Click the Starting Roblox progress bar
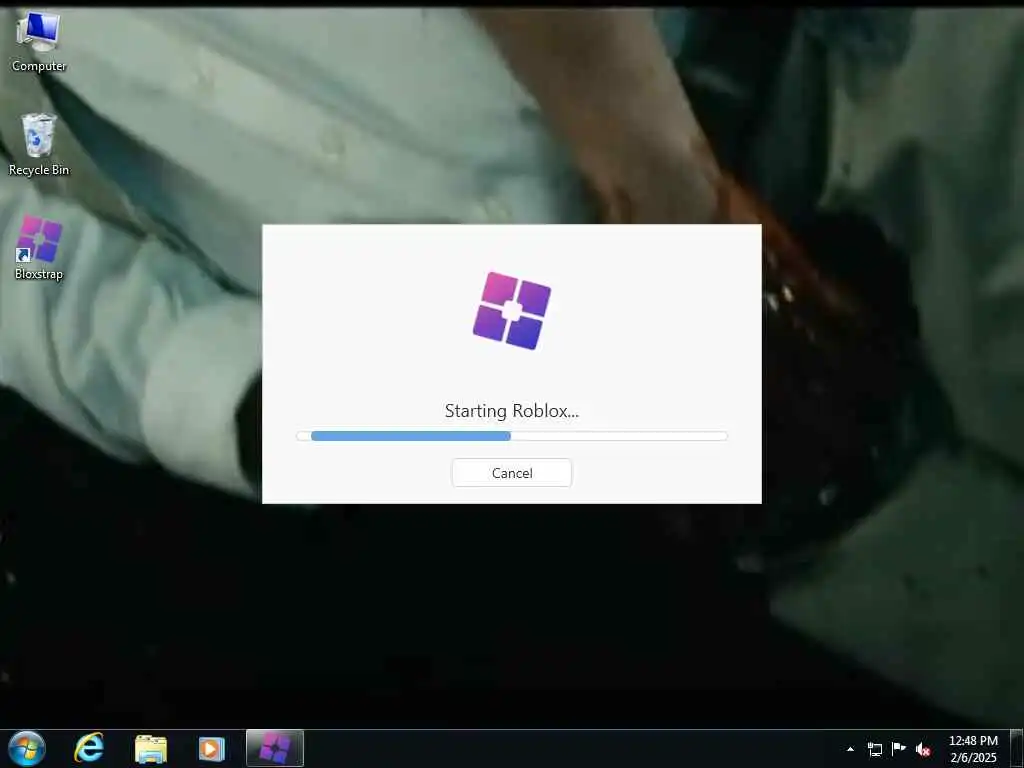1024x768 pixels. pos(511,436)
